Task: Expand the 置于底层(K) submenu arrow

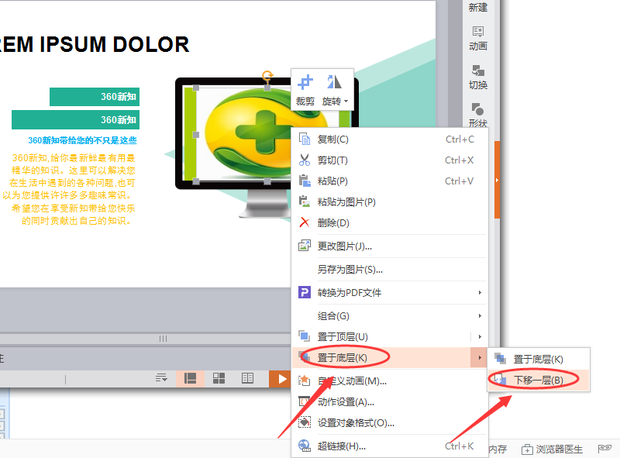Action: [x=480, y=358]
